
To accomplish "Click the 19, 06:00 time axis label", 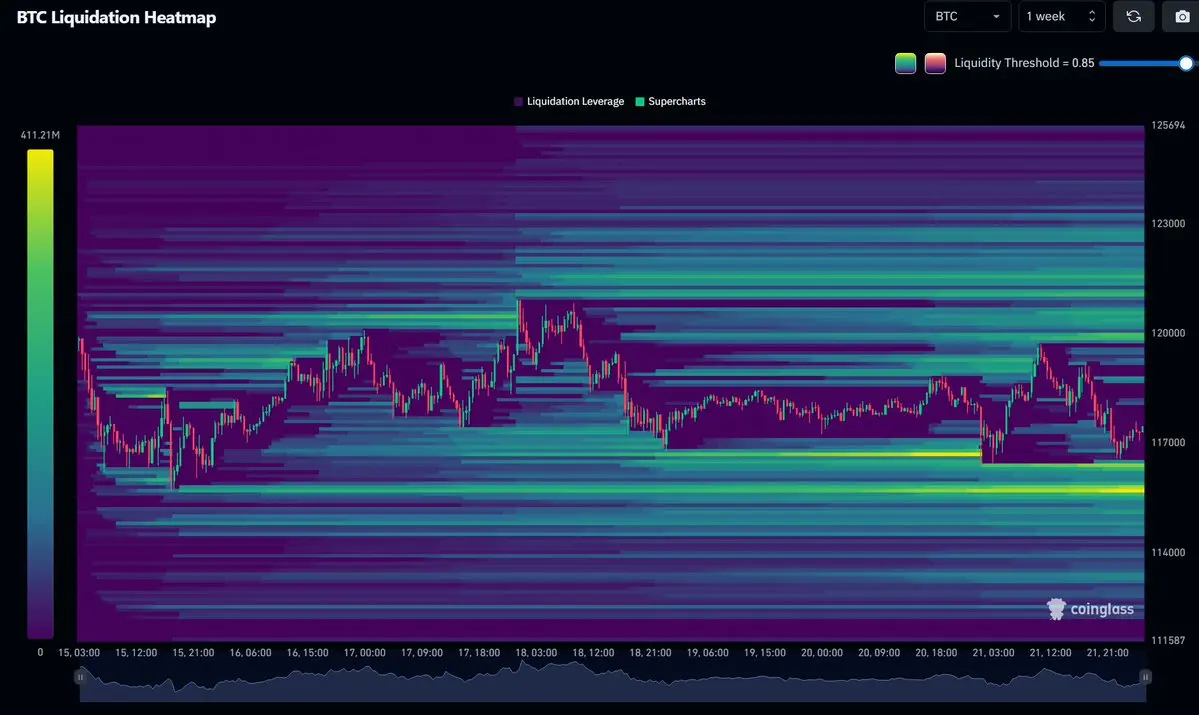I will pos(707,652).
